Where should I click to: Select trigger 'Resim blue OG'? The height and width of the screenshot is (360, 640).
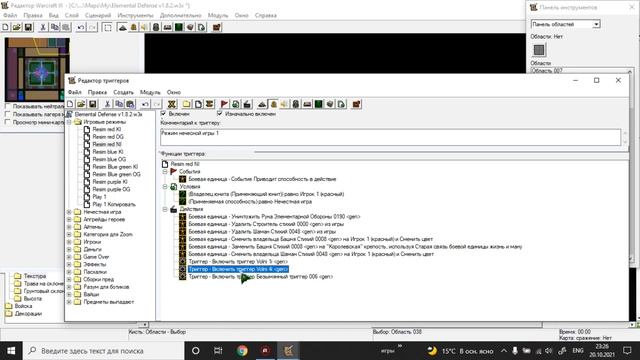109,159
